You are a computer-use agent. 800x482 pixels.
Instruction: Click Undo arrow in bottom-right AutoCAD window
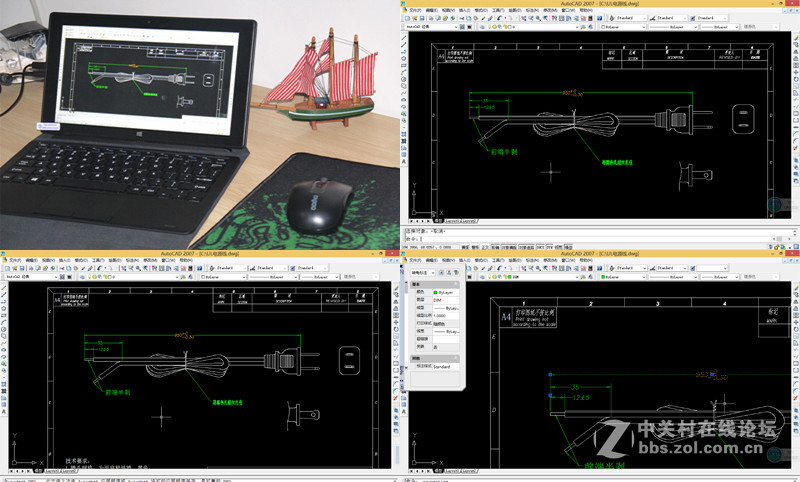click(x=498, y=268)
